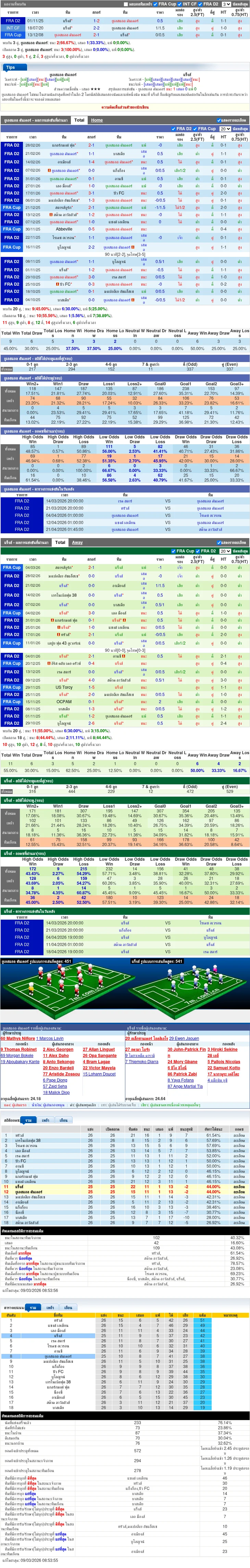Click the FRA Cup badge dated 04/03/26

click(x=12, y=567)
